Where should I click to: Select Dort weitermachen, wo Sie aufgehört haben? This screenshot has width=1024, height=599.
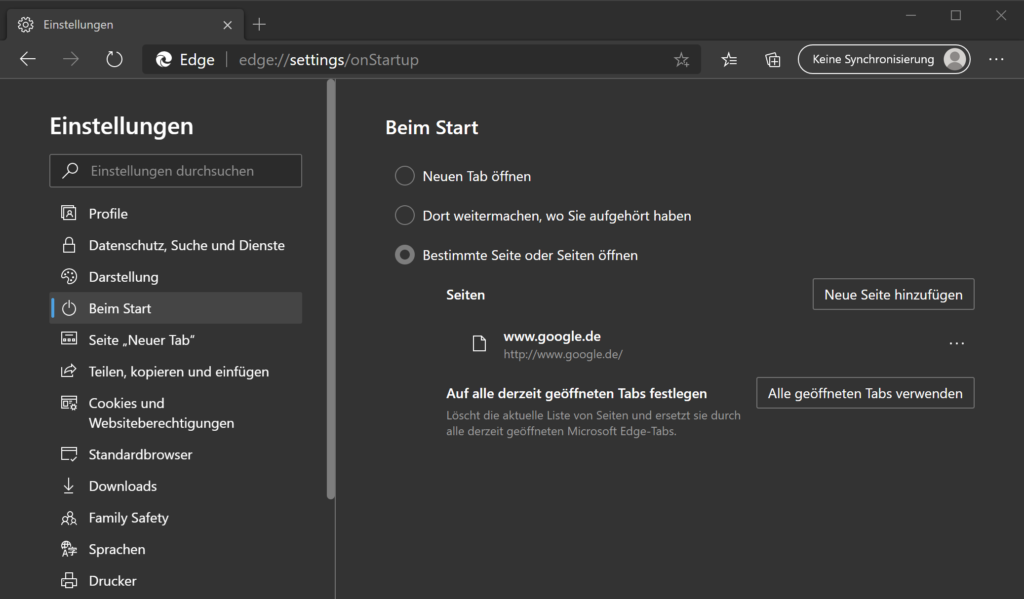pyautogui.click(x=405, y=215)
